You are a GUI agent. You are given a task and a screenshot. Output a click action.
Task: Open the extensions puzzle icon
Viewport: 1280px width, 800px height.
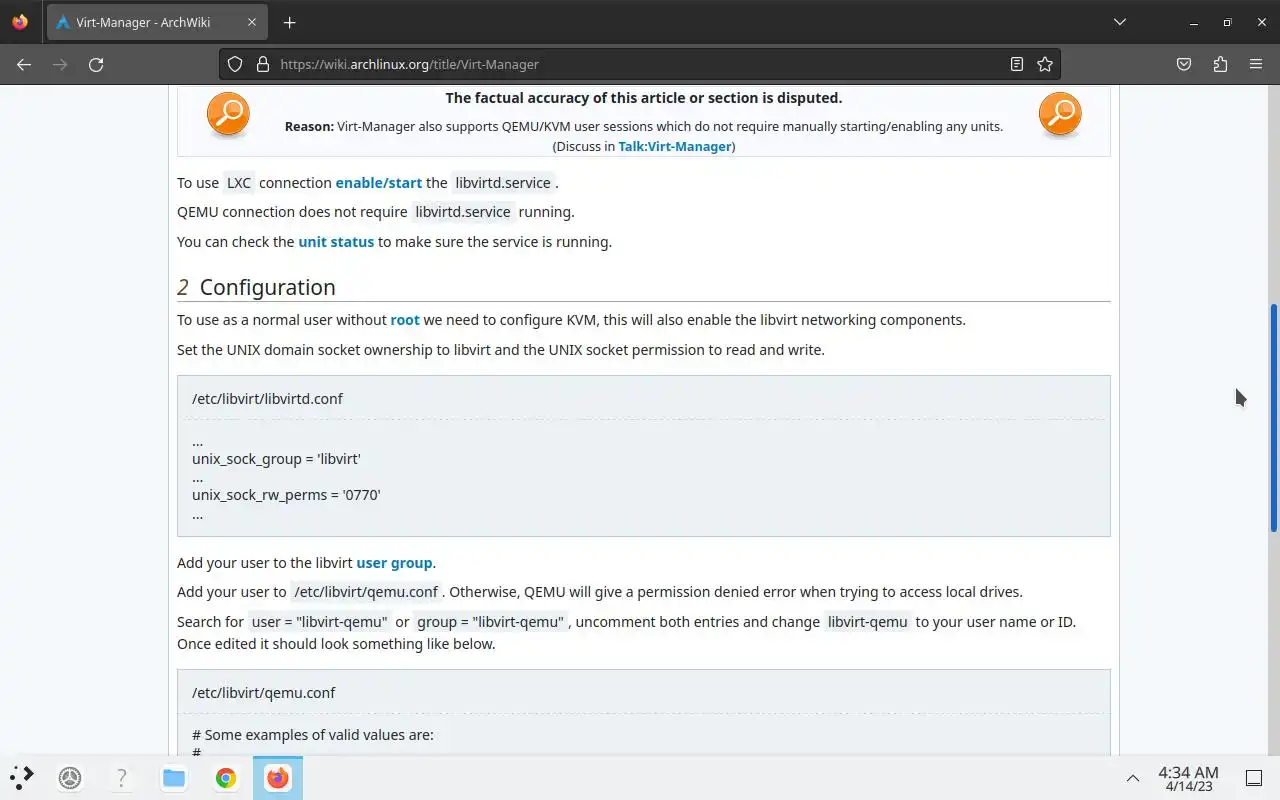(x=1220, y=64)
